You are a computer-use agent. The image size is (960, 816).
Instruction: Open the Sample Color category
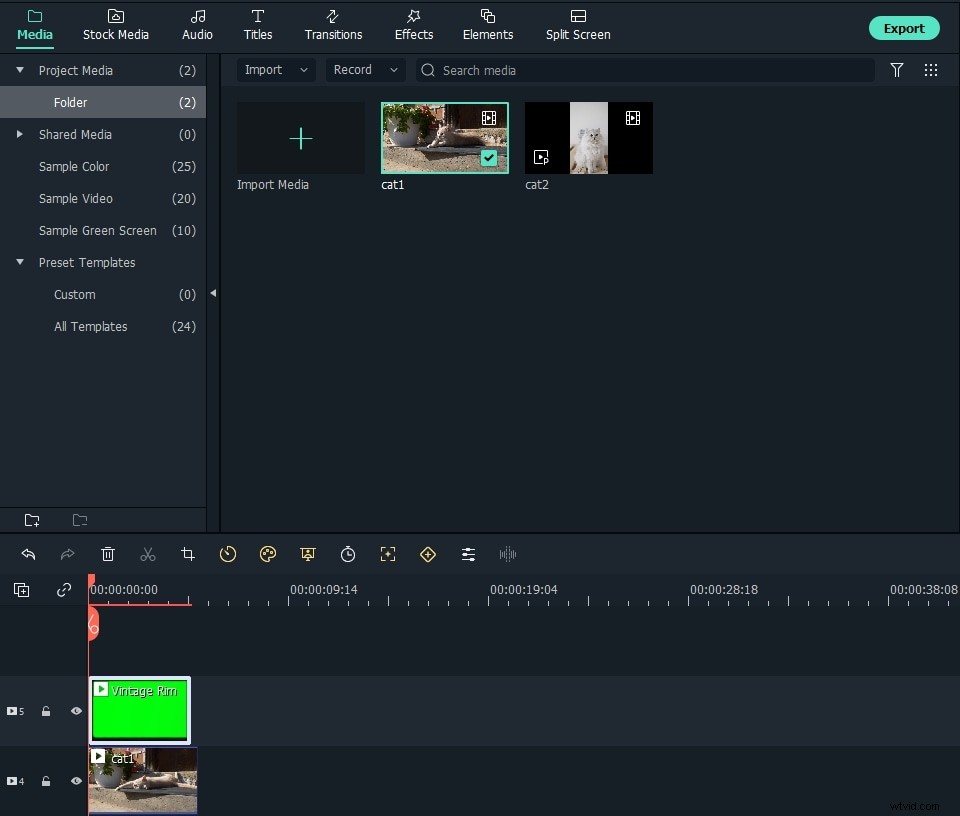[76, 166]
